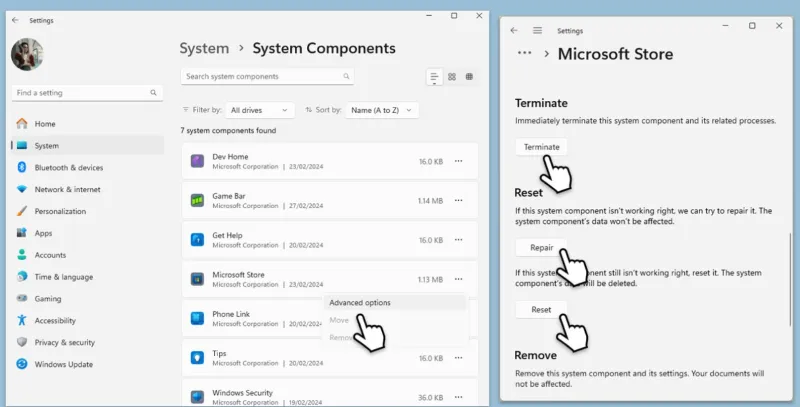Screen dimensions: 800x407
Task: Click the Accessibility figure icon
Action: coord(21,320)
